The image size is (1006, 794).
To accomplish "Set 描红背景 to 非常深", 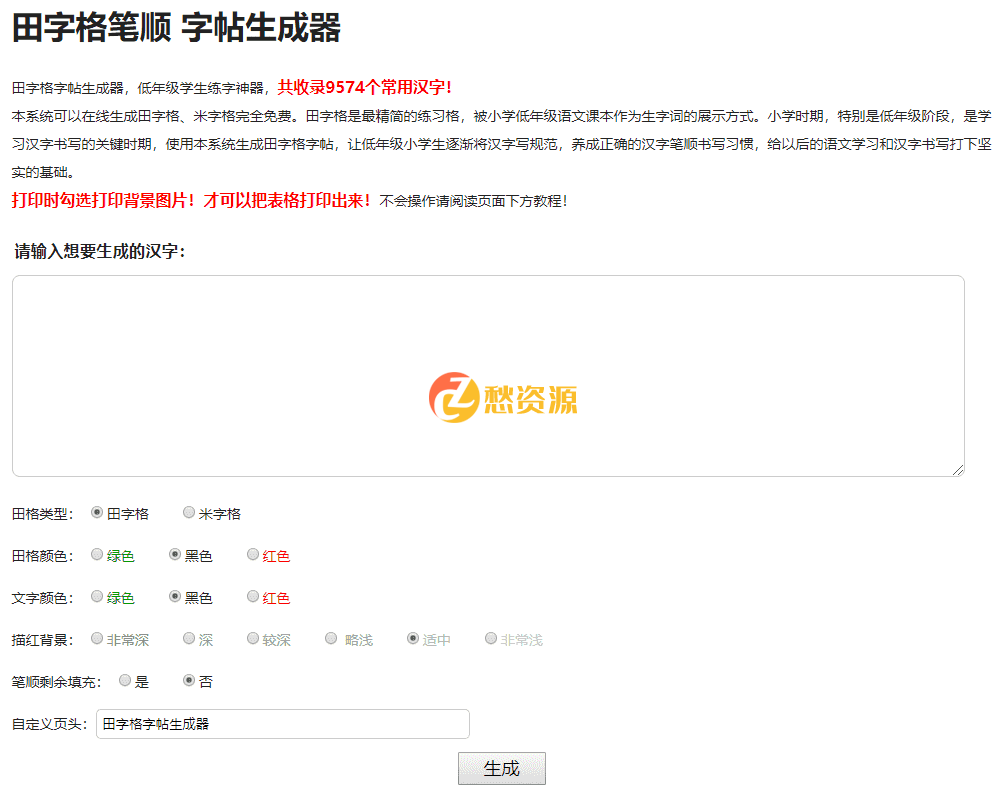I will click(x=96, y=637).
